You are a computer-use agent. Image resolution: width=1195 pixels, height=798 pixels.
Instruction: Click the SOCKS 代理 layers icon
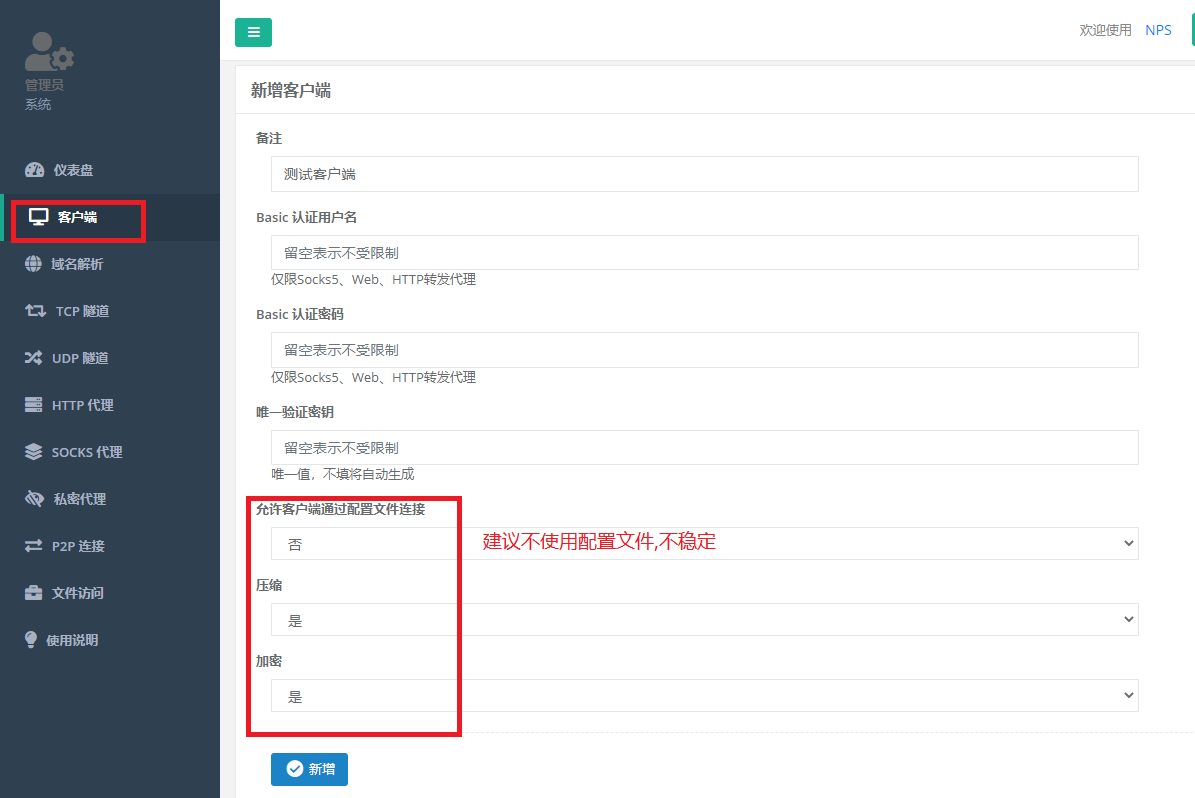(34, 452)
